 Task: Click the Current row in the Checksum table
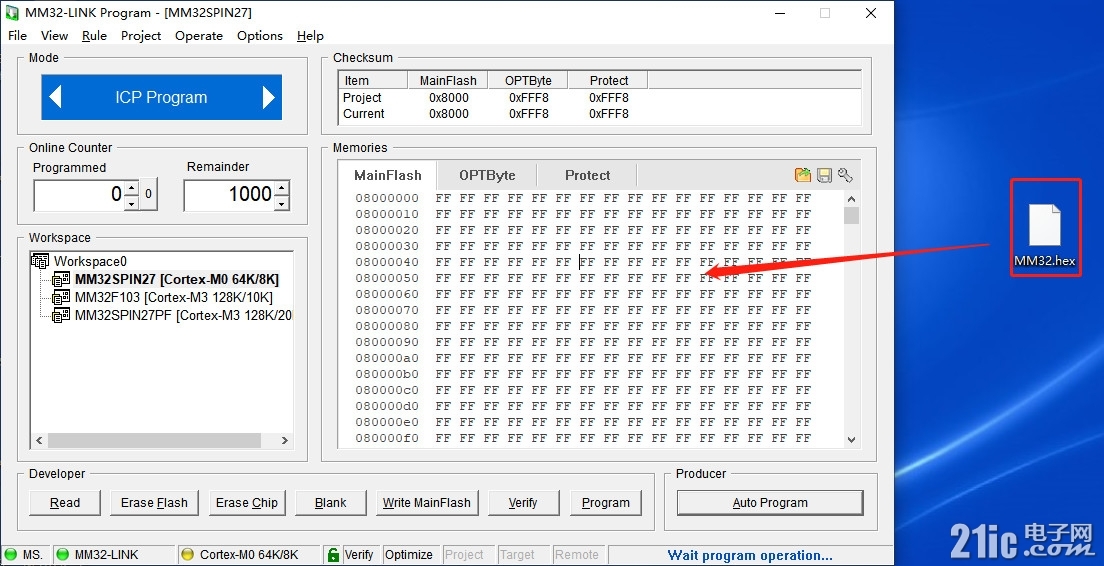[599, 113]
